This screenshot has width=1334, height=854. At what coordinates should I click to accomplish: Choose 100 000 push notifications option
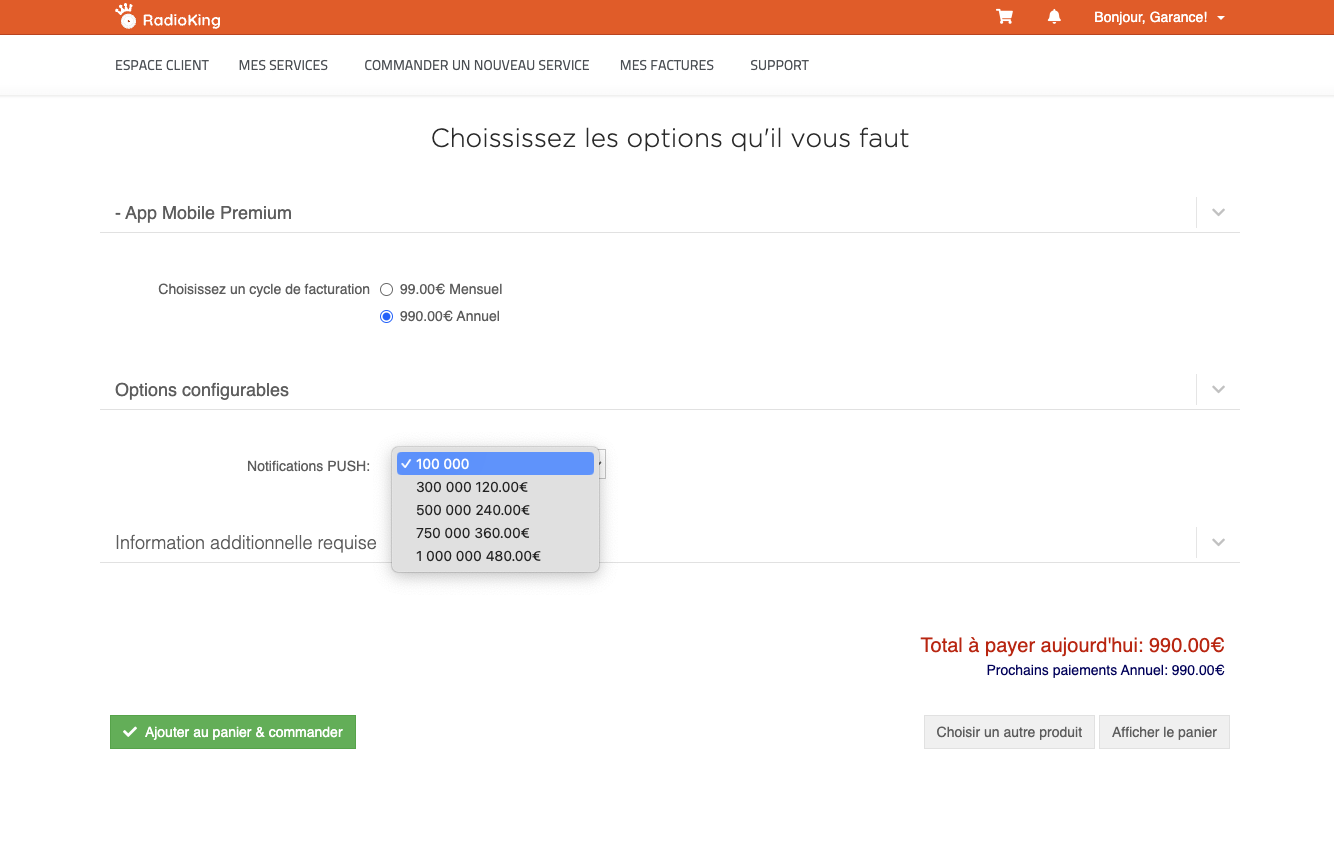tap(495, 464)
